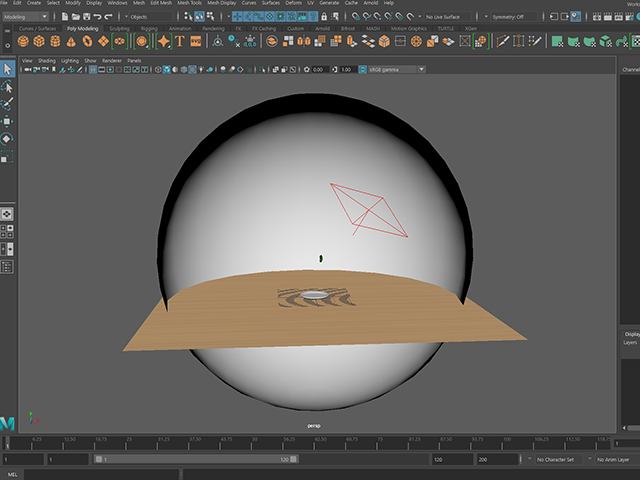Create a polygon torus from the shelf
640x480 pixels.
[87, 41]
